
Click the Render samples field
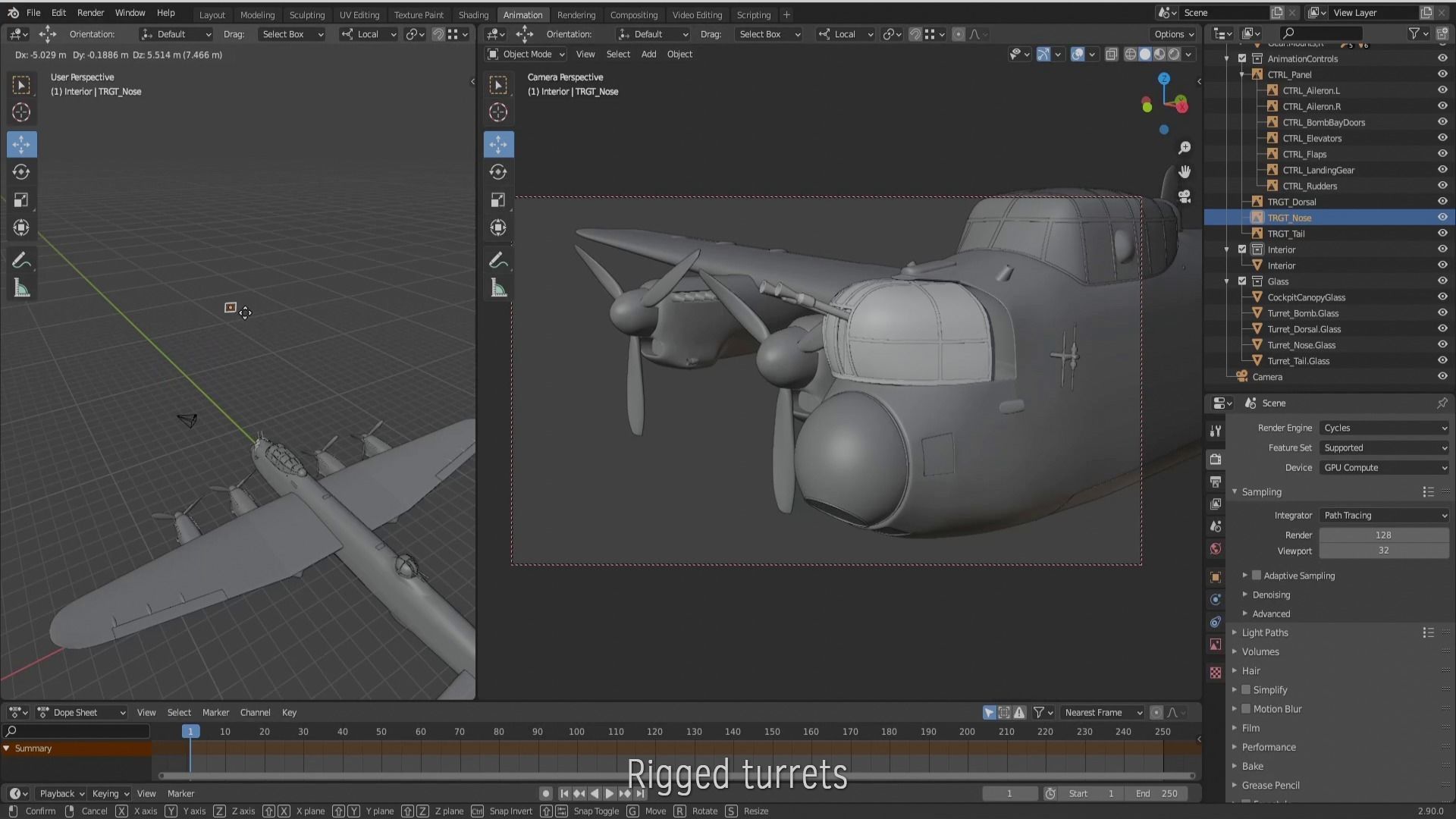coord(1383,535)
